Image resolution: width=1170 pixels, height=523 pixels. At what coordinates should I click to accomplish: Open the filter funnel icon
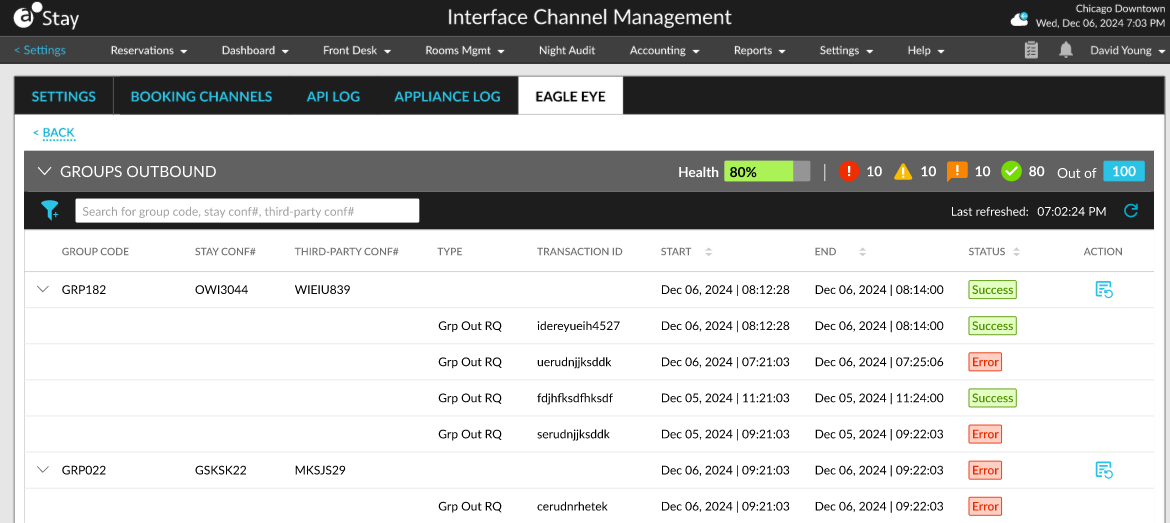[x=50, y=211]
